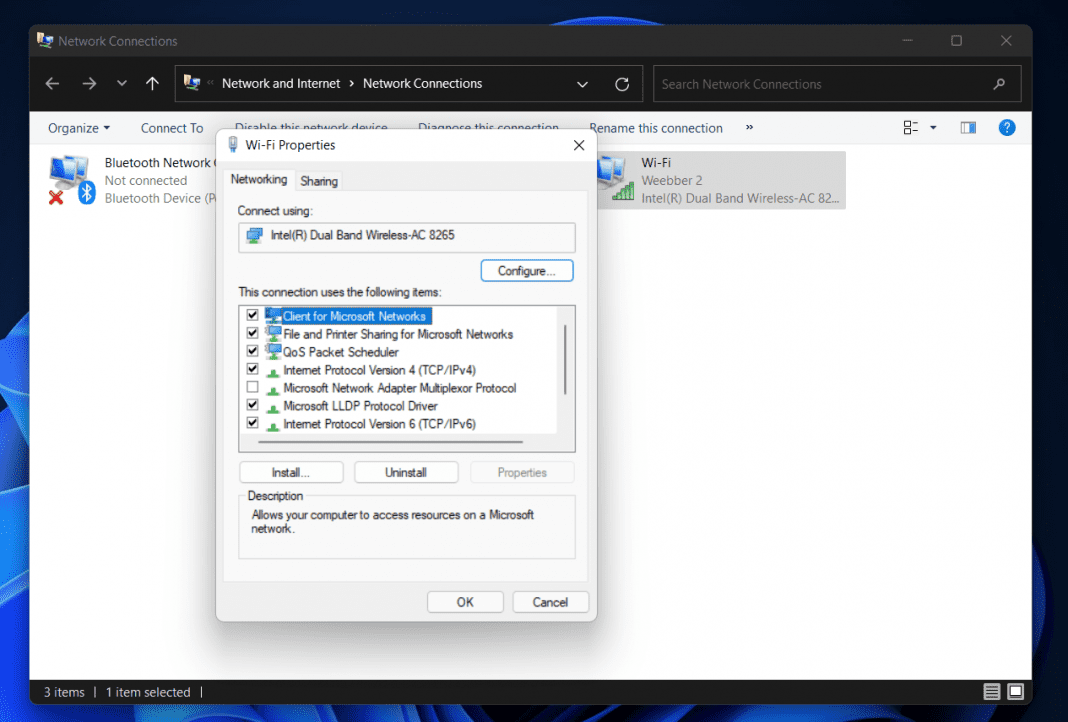Click Rename this connection command
The image size is (1068, 722).
pyautogui.click(x=655, y=129)
